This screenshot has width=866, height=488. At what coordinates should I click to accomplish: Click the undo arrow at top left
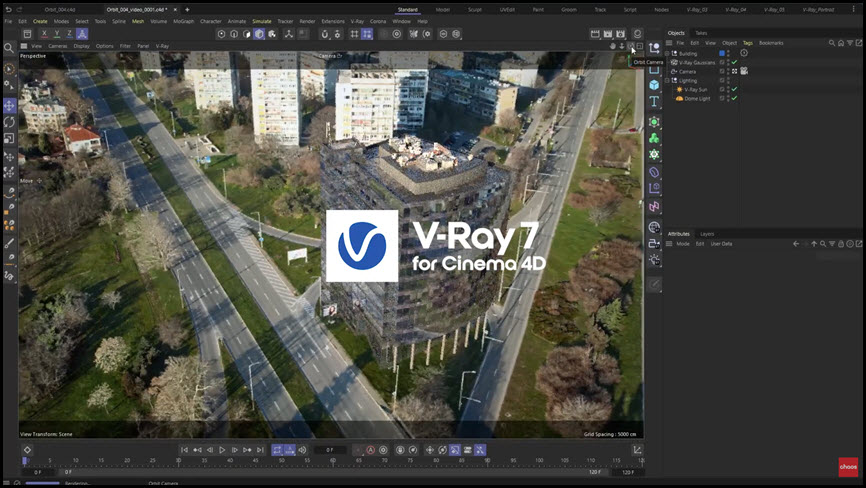click(8, 9)
